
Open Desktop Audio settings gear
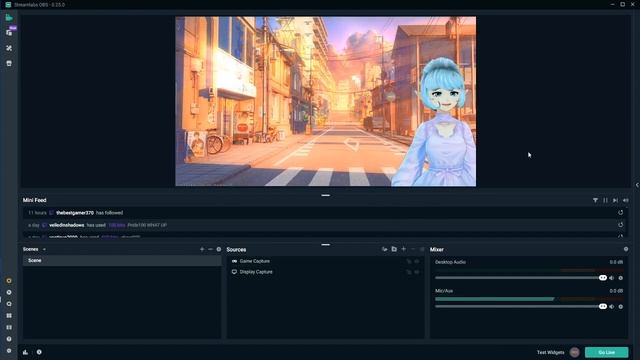(621, 278)
